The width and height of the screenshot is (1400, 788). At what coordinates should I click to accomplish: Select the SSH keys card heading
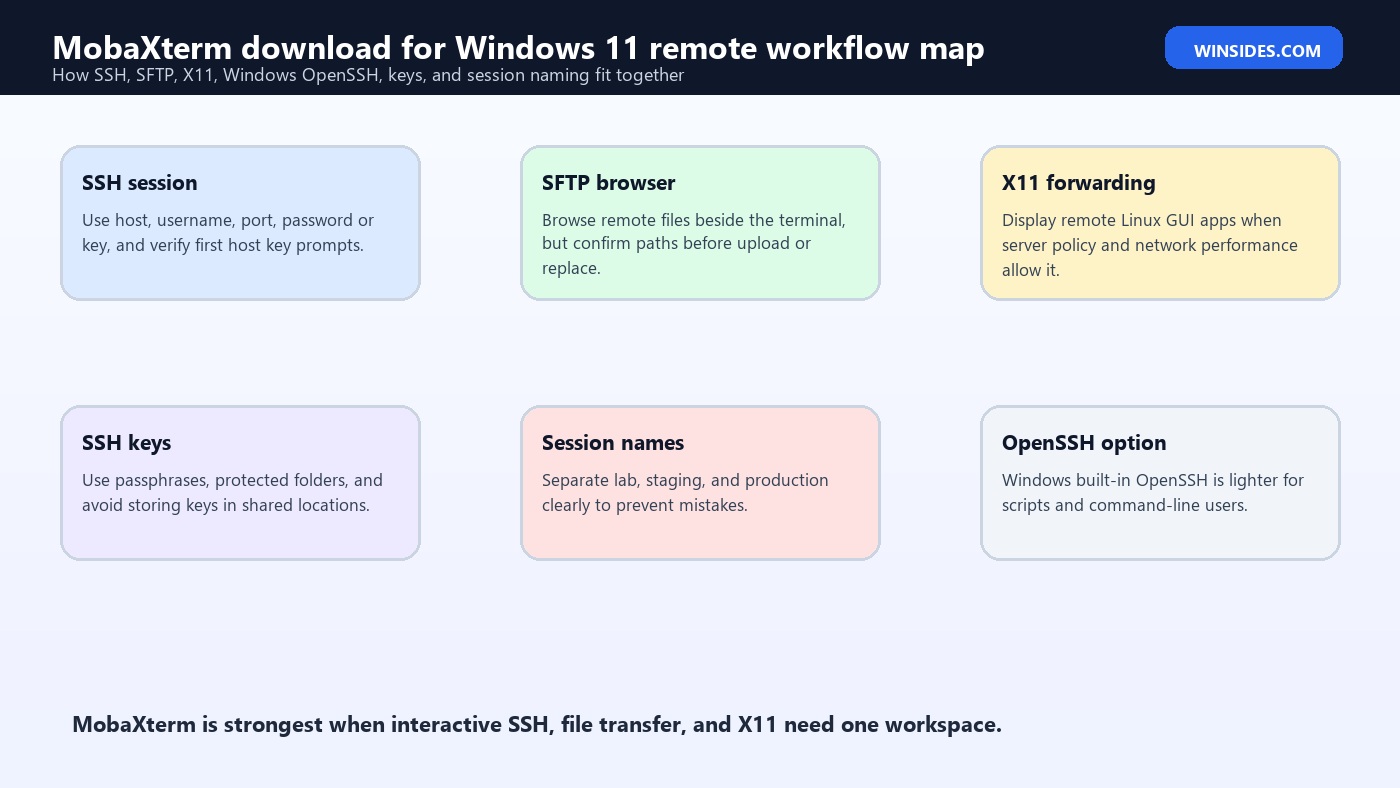point(126,443)
